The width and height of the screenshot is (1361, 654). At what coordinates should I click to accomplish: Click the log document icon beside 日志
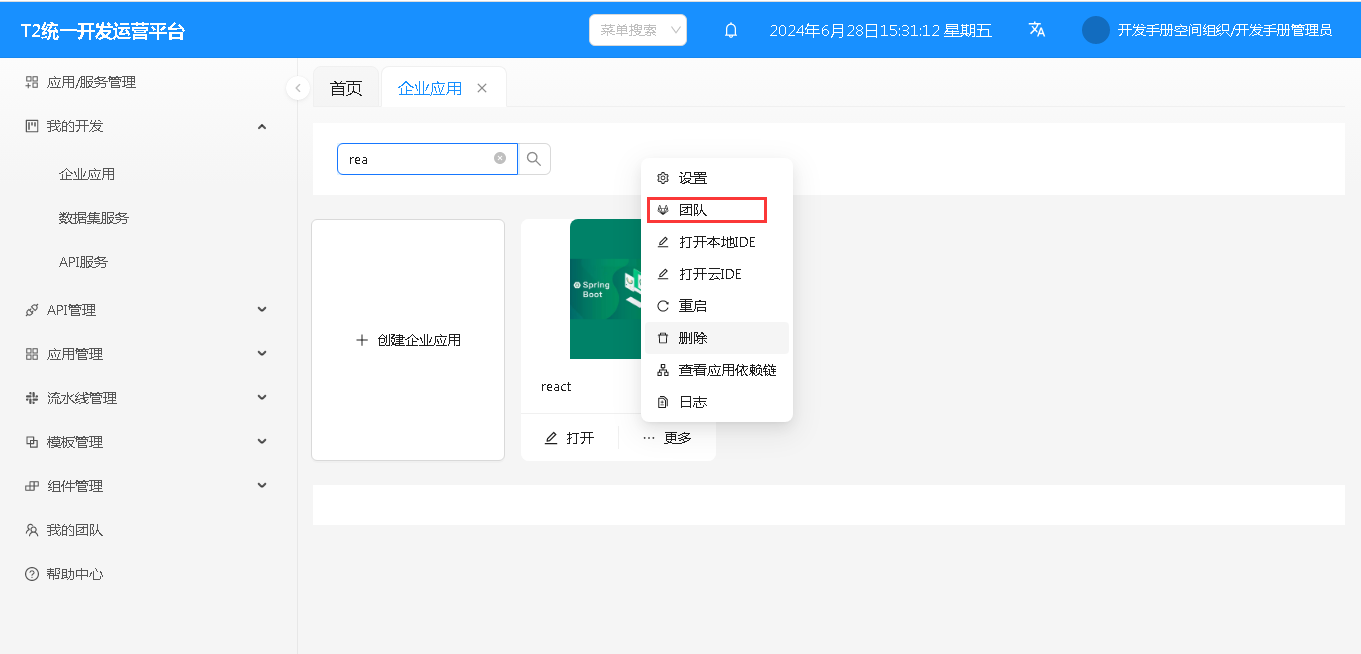pos(663,402)
